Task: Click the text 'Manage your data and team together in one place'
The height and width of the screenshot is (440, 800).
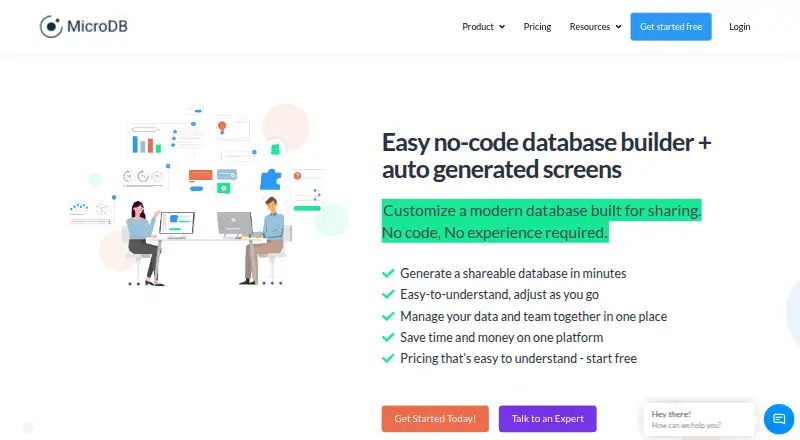Action: (533, 316)
